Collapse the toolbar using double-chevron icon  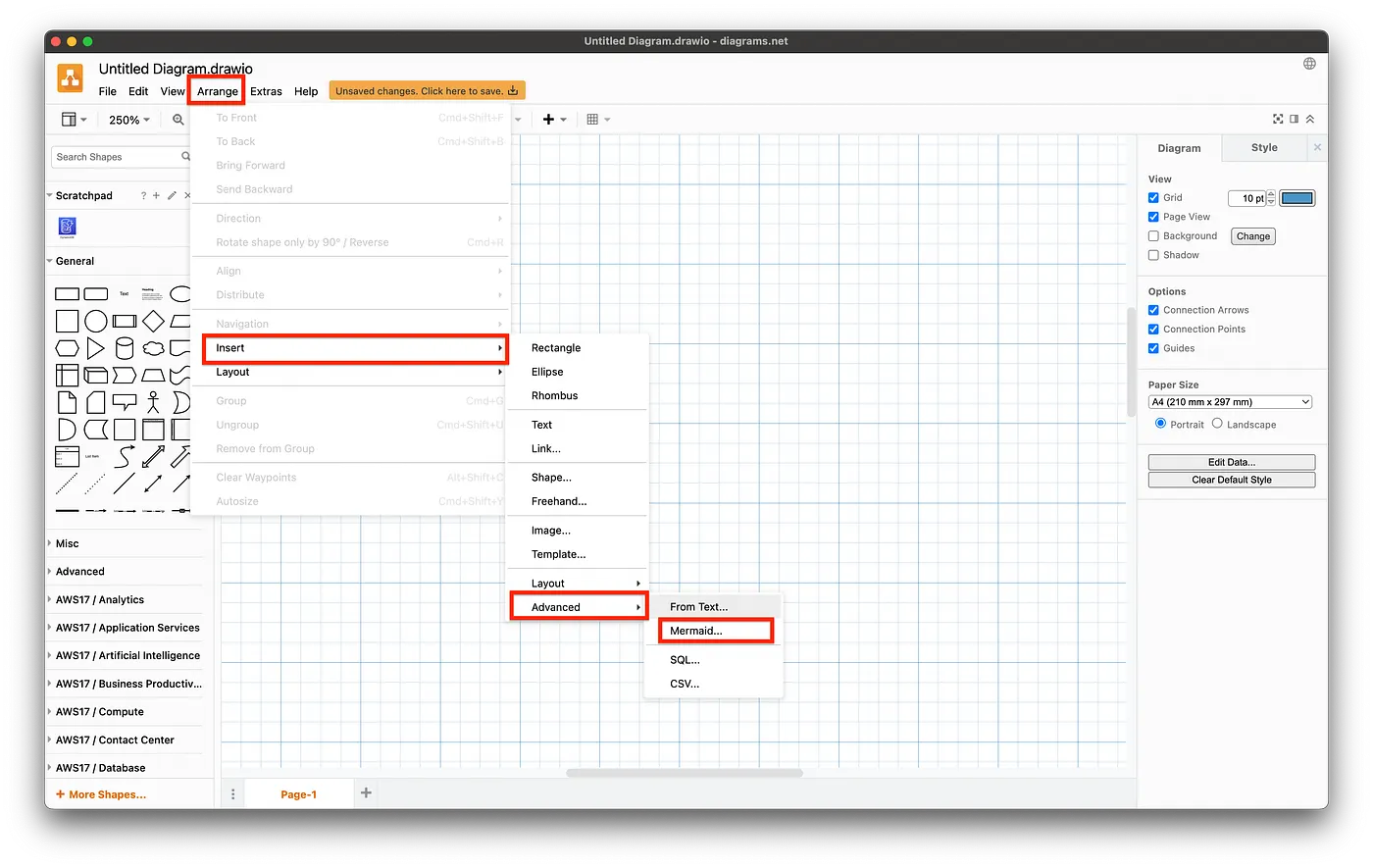pos(1310,119)
